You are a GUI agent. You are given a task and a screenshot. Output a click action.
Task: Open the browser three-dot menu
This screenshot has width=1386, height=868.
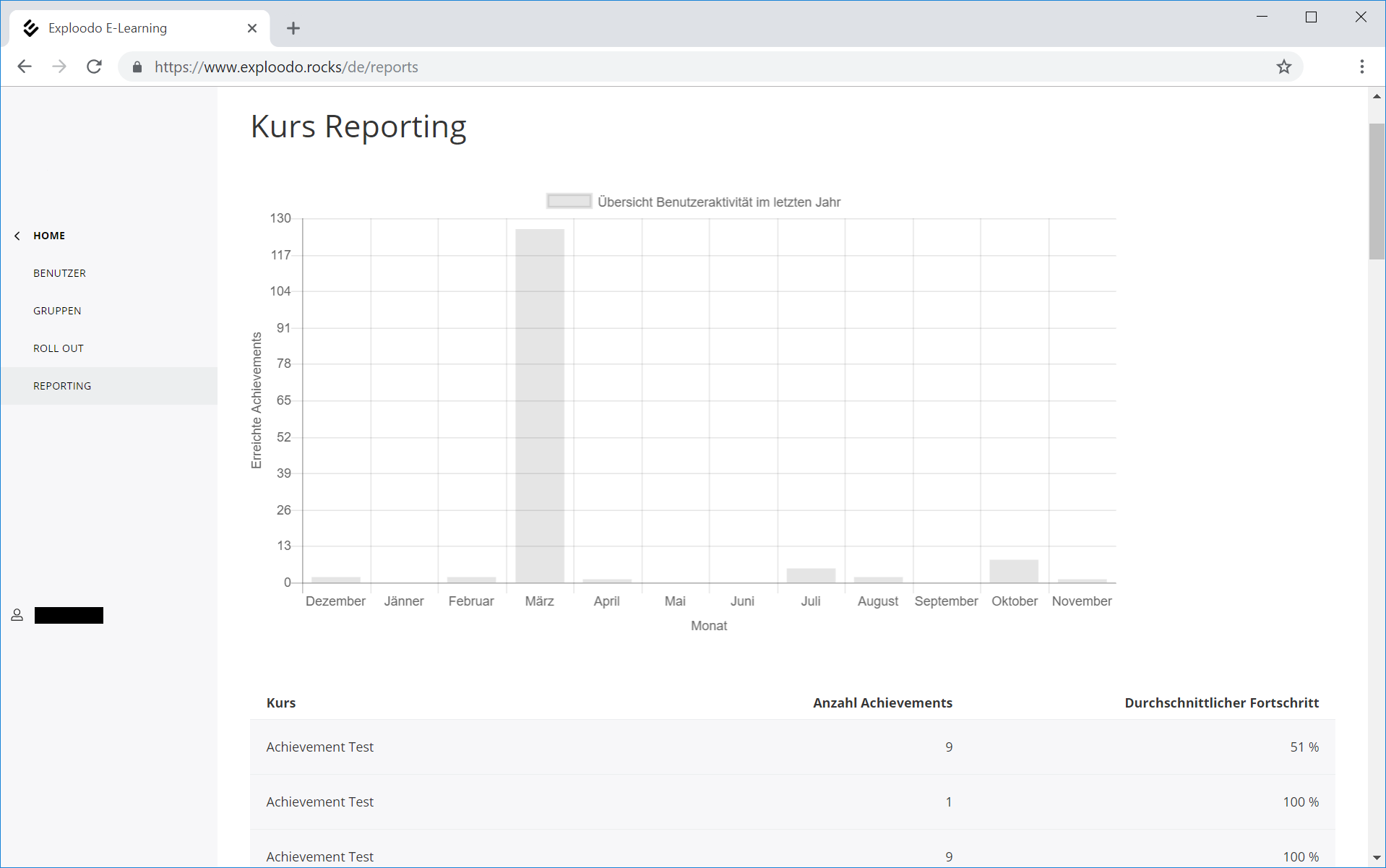coord(1361,66)
